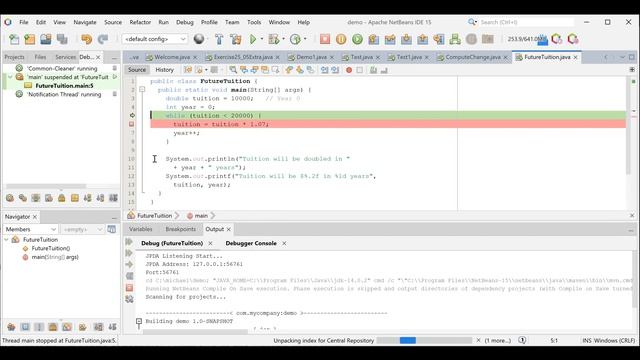640x360 pixels.
Task: Click the green Run Project arrow
Action: 253,39
